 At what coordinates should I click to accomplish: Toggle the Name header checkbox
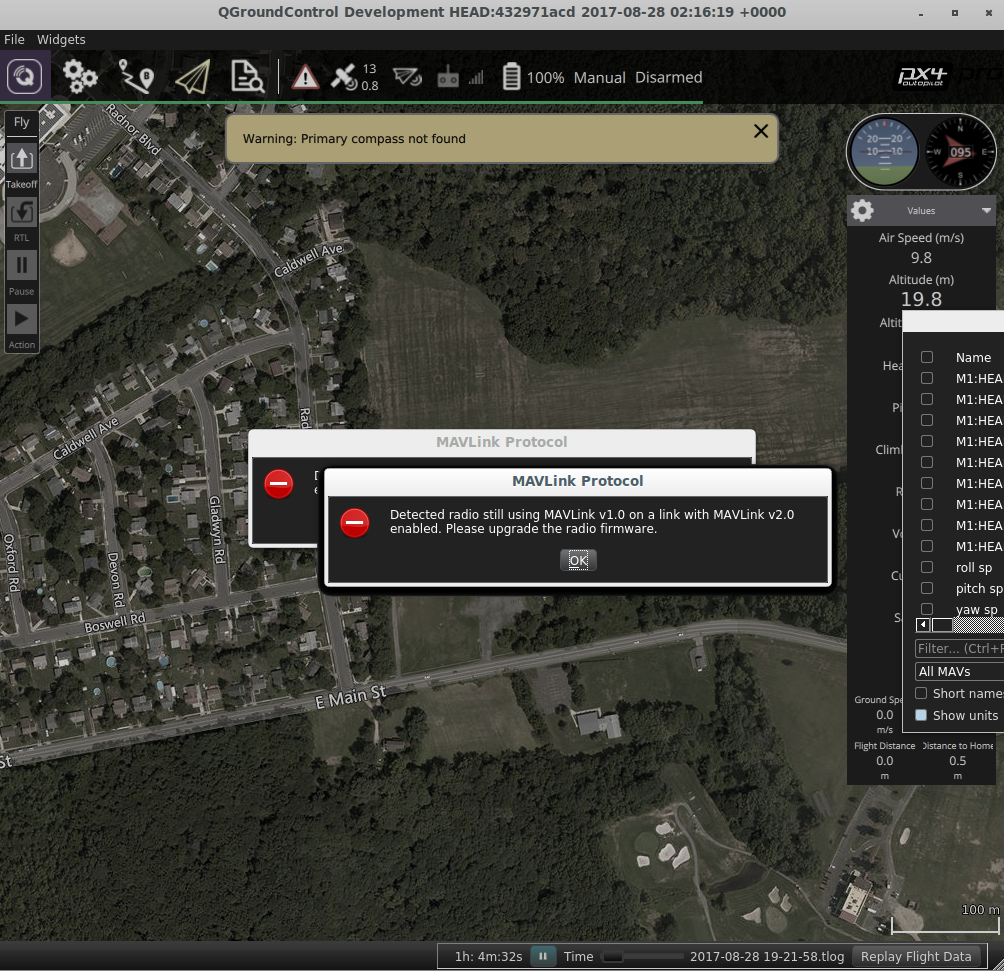[927, 357]
